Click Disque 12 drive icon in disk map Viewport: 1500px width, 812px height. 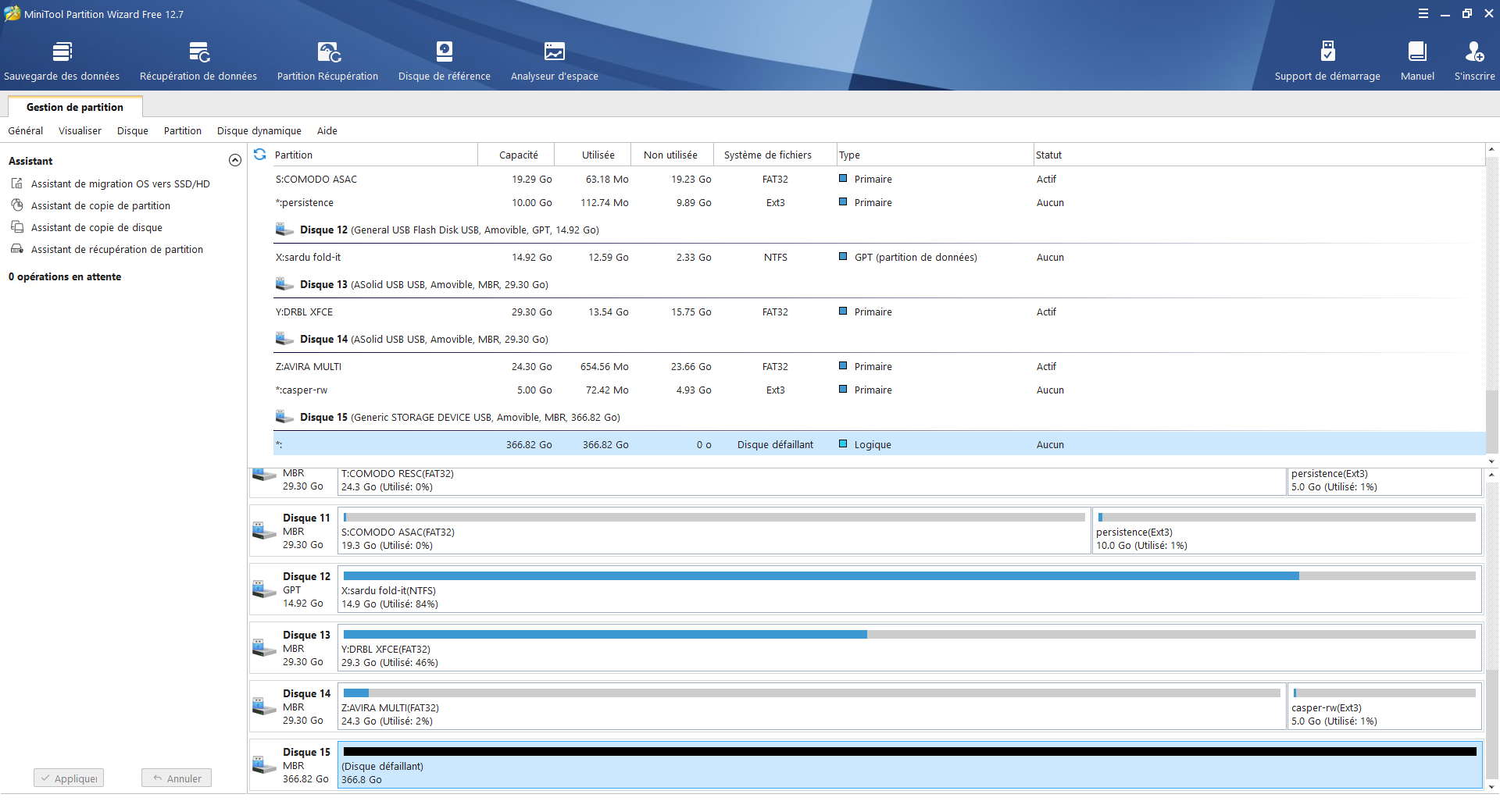click(x=264, y=589)
